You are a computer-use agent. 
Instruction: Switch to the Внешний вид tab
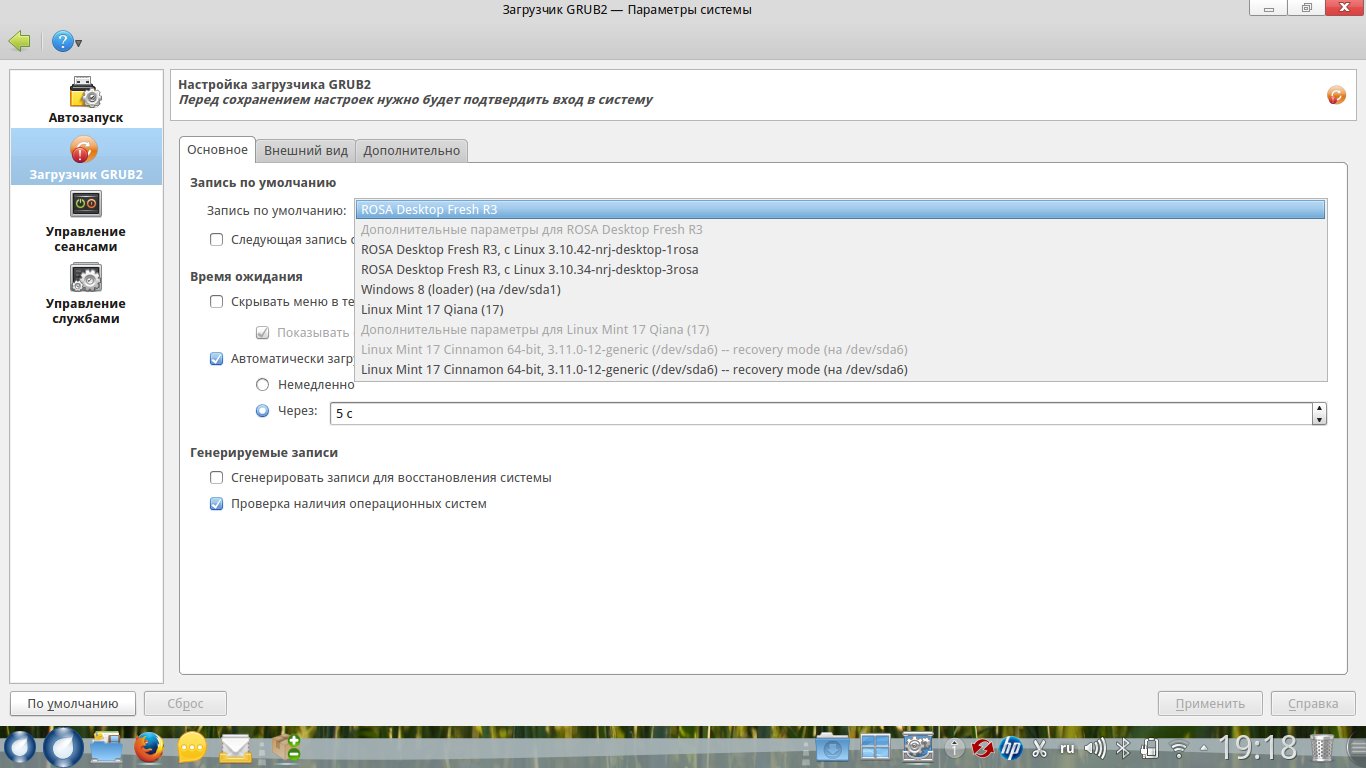(306, 151)
